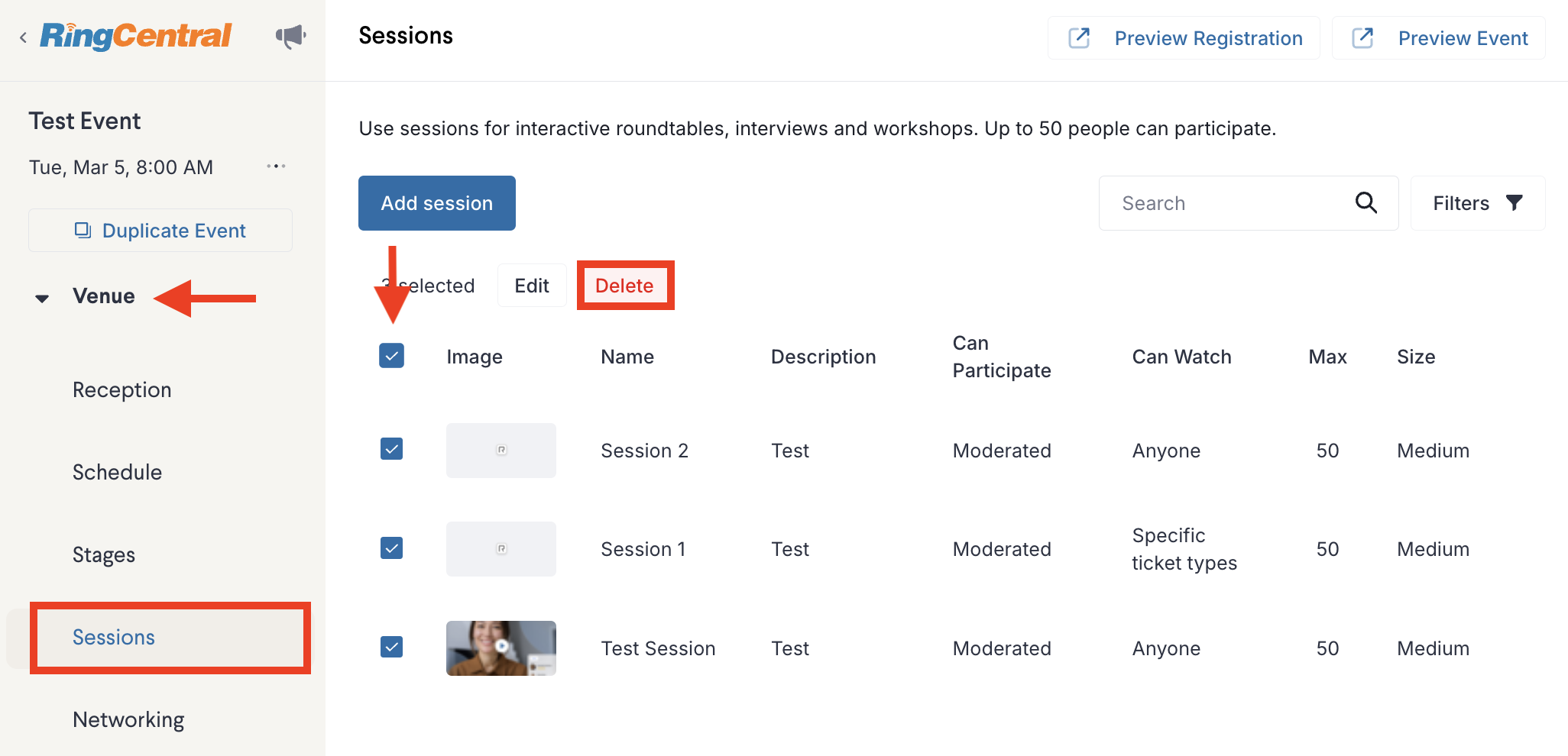Click the Filters funnel icon
Screen dimensions: 1568x756
(x=1514, y=202)
